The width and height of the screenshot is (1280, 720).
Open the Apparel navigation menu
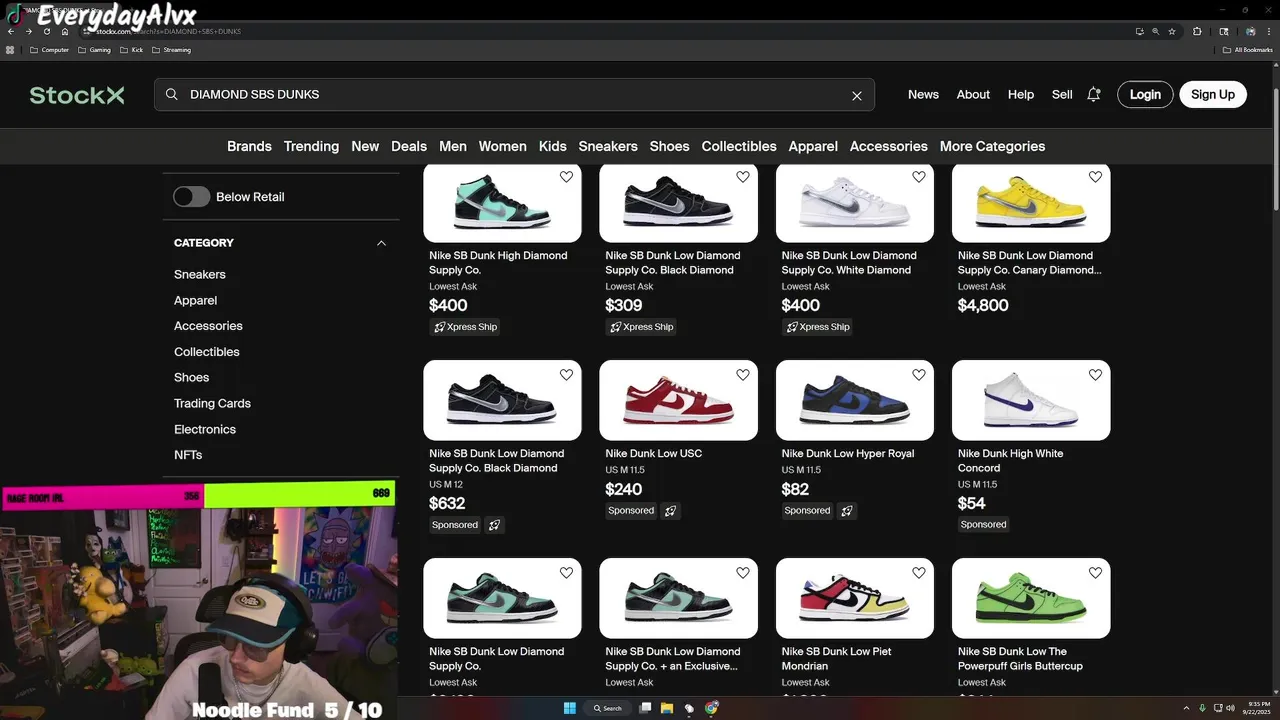[813, 146]
